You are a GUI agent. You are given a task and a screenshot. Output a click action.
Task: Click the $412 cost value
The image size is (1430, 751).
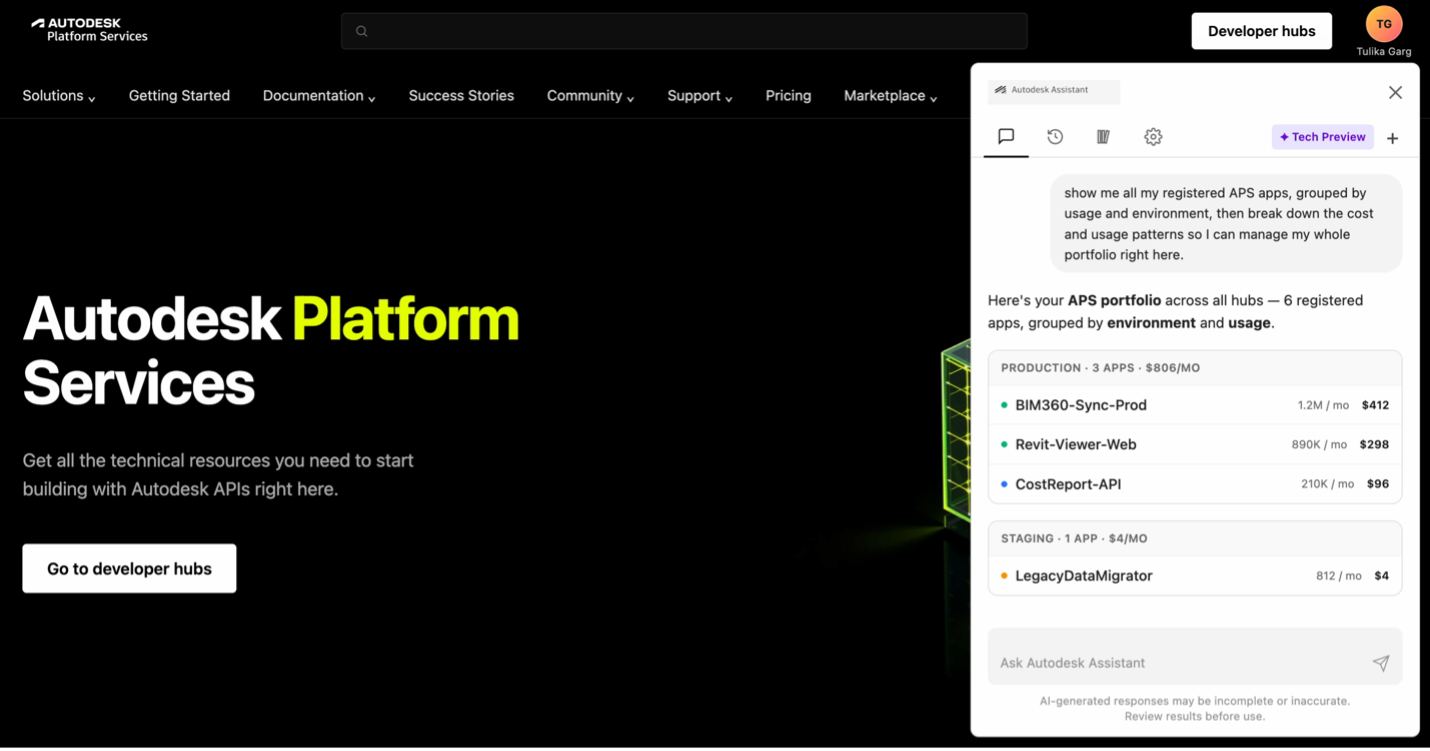(1375, 405)
